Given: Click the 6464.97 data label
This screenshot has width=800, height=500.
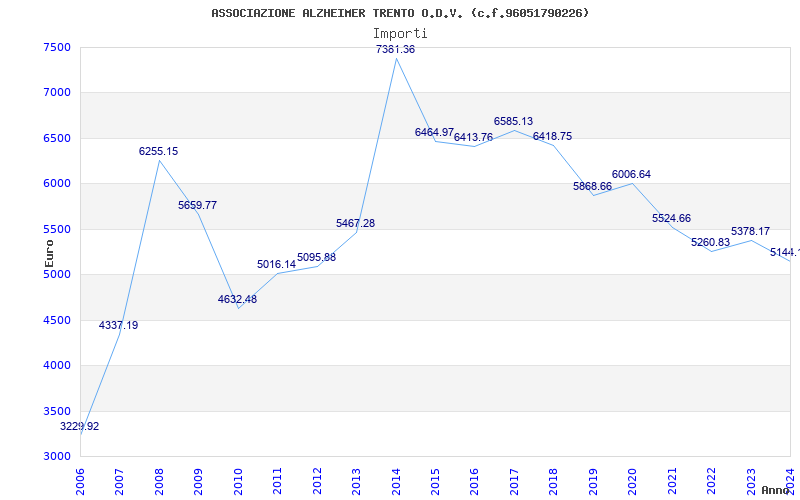Looking at the screenshot, I should tap(434, 133).
